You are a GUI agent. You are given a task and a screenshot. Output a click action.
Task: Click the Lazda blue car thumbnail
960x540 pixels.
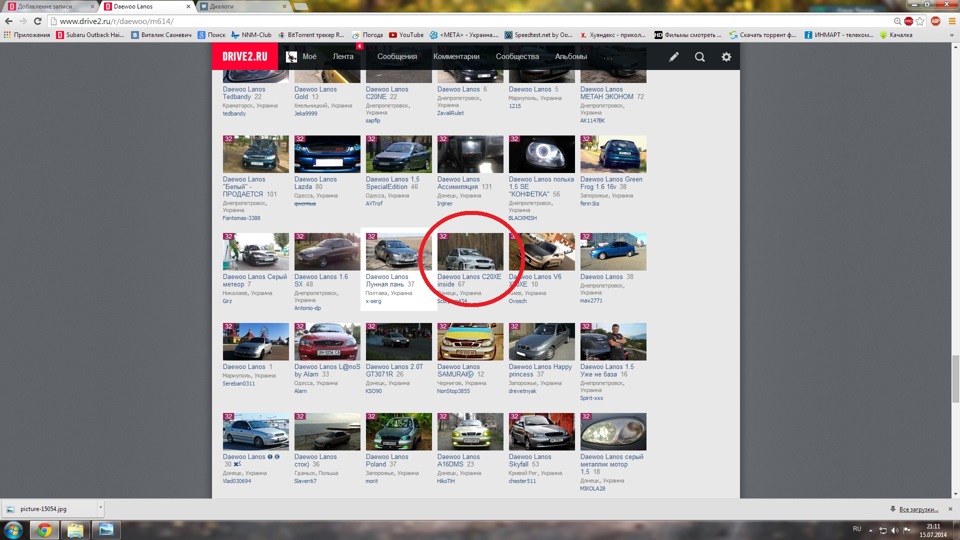pyautogui.click(x=327, y=154)
